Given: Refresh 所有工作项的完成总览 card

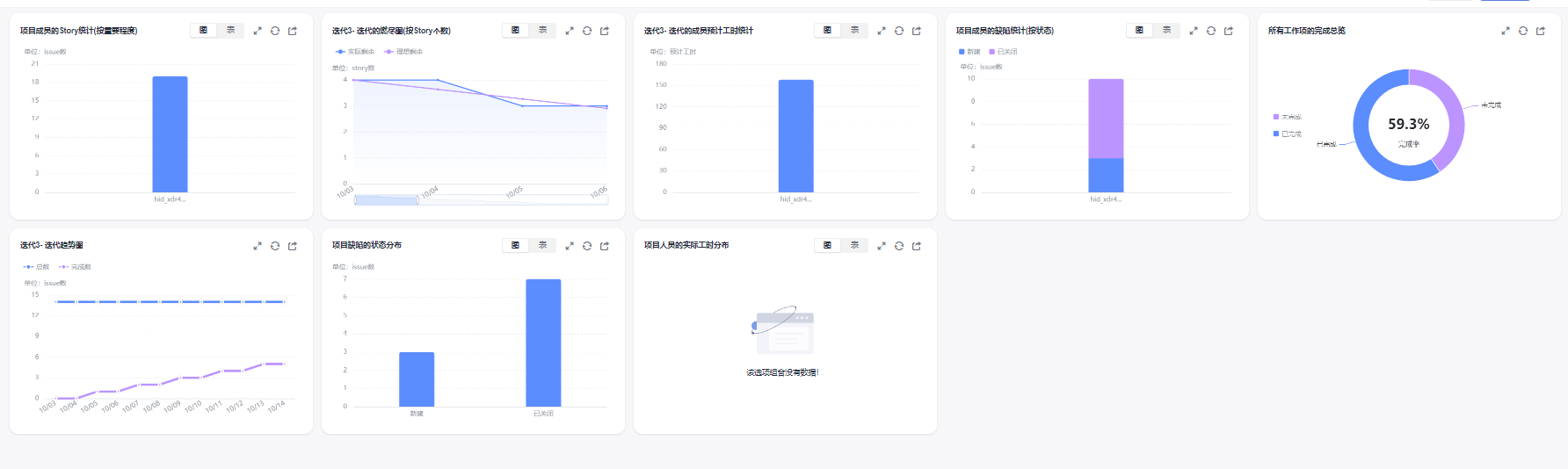Looking at the screenshot, I should [1523, 31].
